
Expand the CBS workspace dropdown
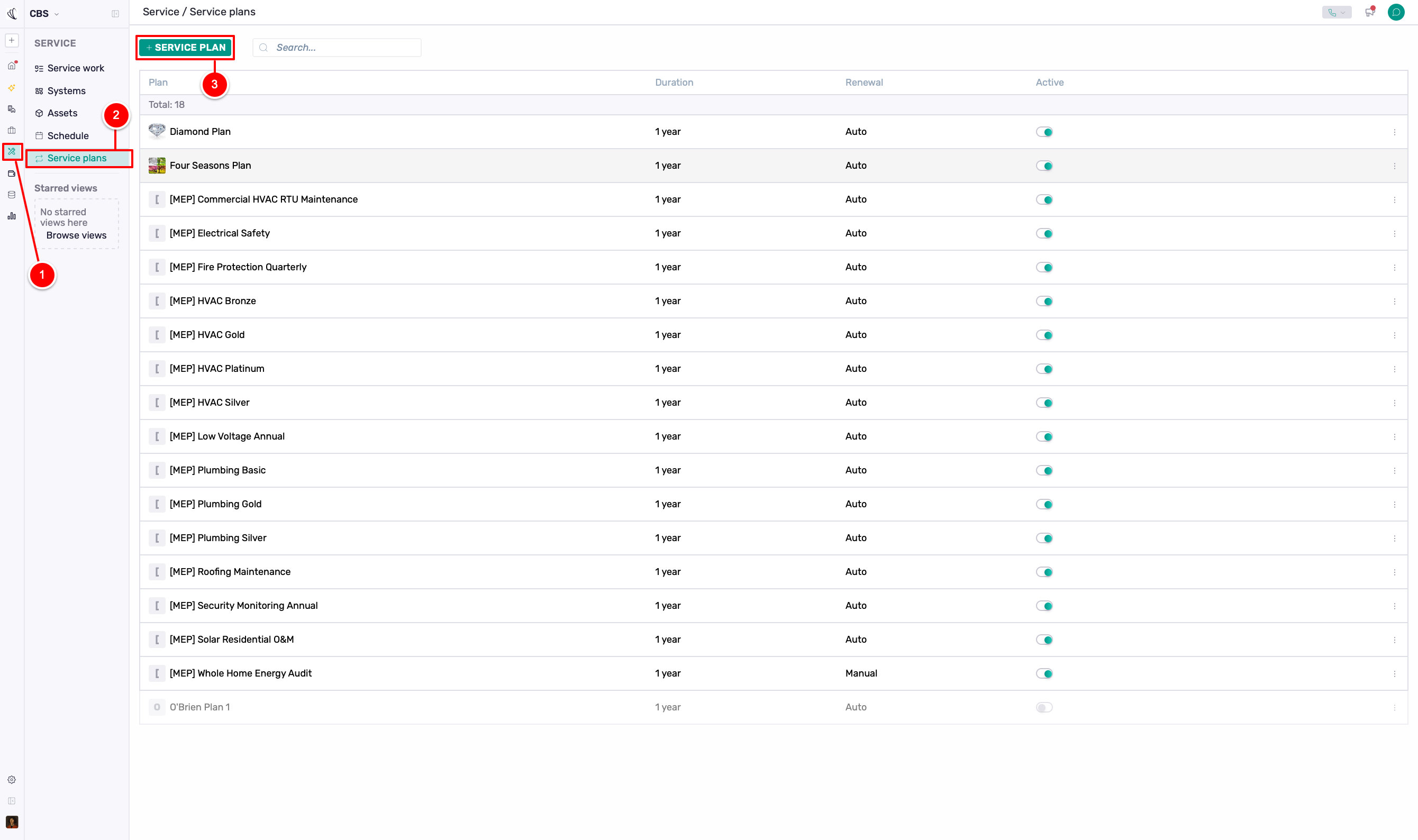(x=44, y=14)
